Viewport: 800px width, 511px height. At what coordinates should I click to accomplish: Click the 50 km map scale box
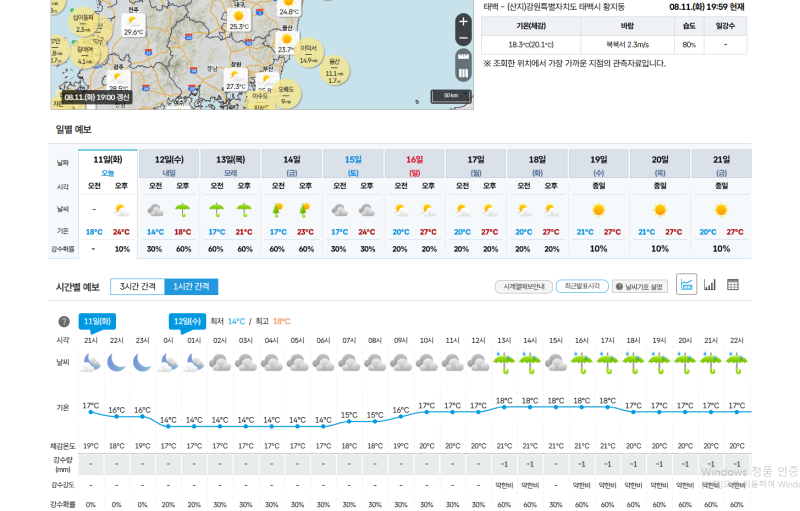(x=451, y=96)
